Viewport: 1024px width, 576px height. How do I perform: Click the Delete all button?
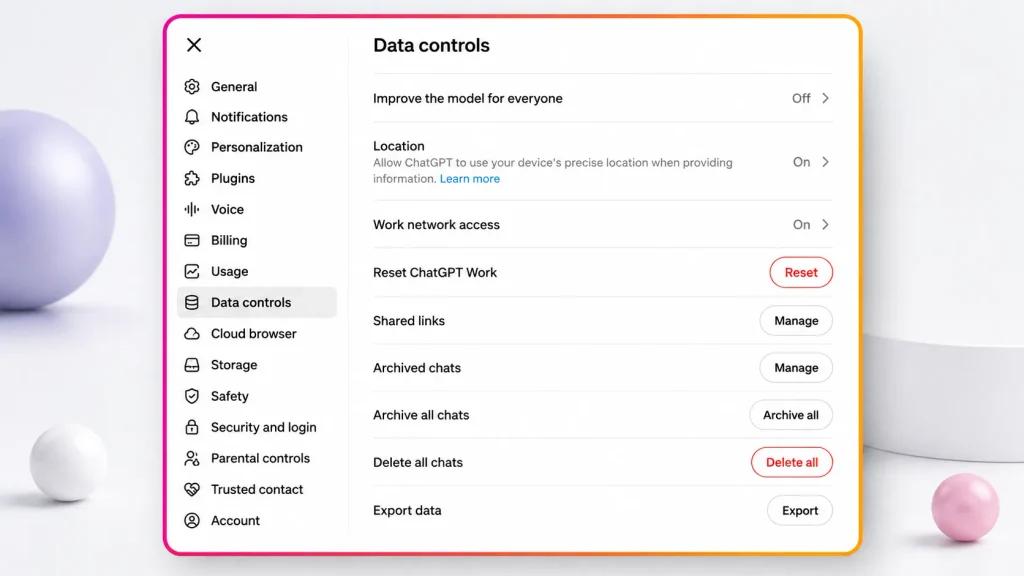(792, 462)
